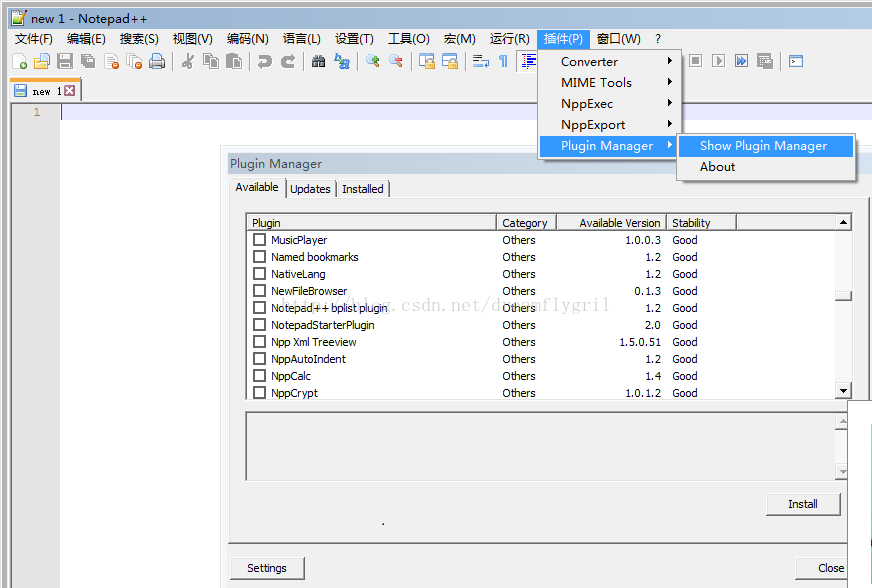Toggle the Show indent guide icon
The width and height of the screenshot is (872, 588).
tap(528, 61)
